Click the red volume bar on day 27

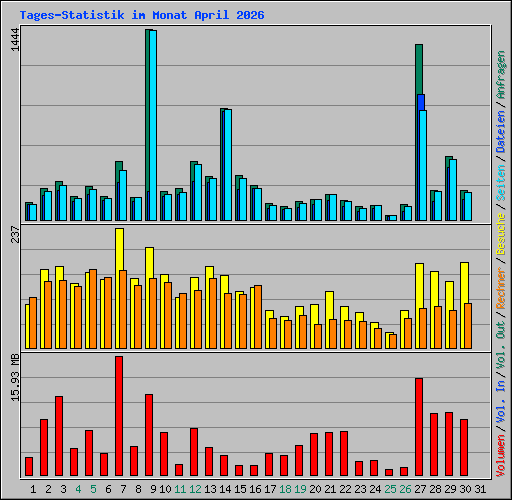[419, 427]
